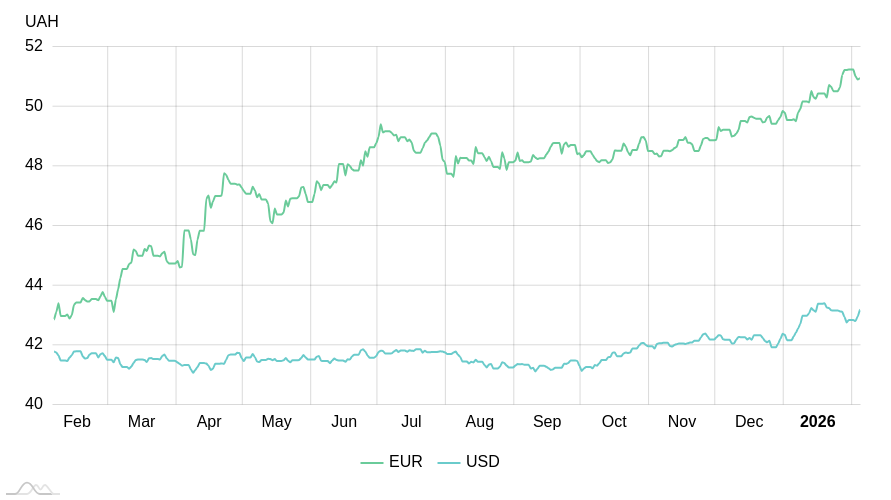Select the Feb label on the date axis
Viewport: 891px width, 500px height.
[x=77, y=422]
